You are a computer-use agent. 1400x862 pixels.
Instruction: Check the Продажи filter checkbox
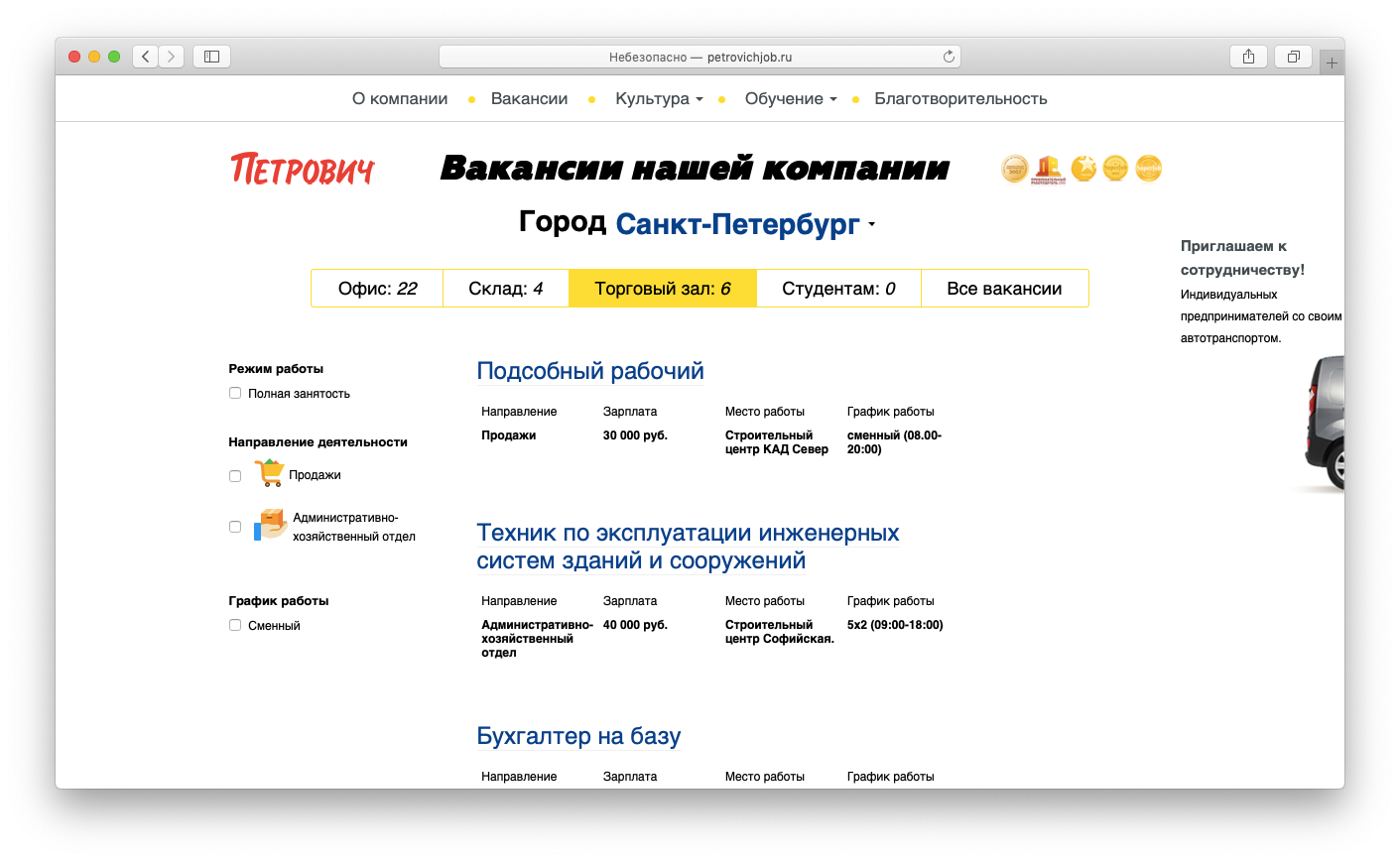click(235, 476)
